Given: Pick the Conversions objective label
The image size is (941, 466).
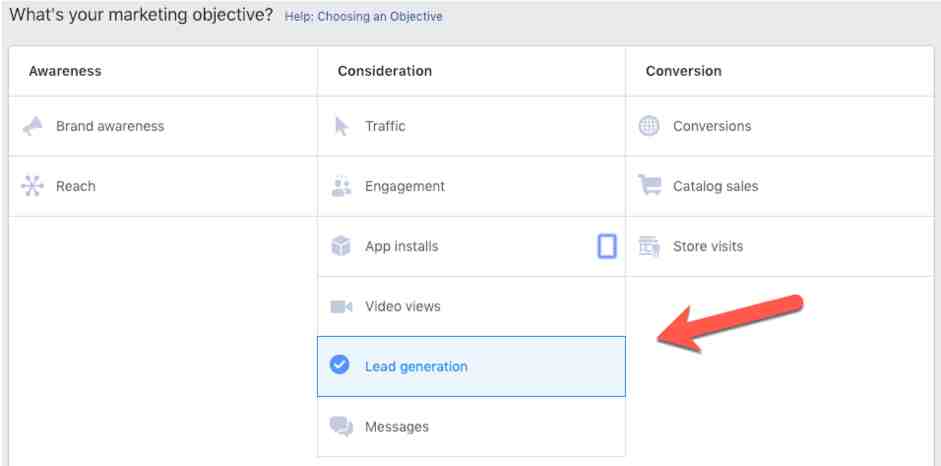Looking at the screenshot, I should pyautogui.click(x=712, y=126).
